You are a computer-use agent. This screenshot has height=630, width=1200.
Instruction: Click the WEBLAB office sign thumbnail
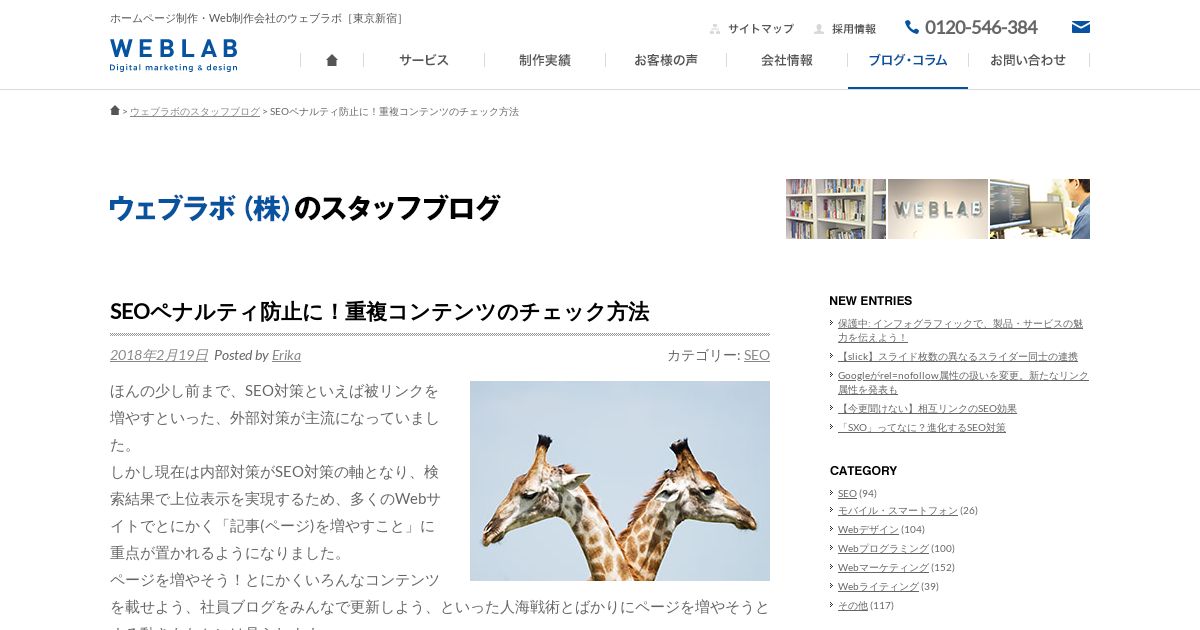point(938,209)
